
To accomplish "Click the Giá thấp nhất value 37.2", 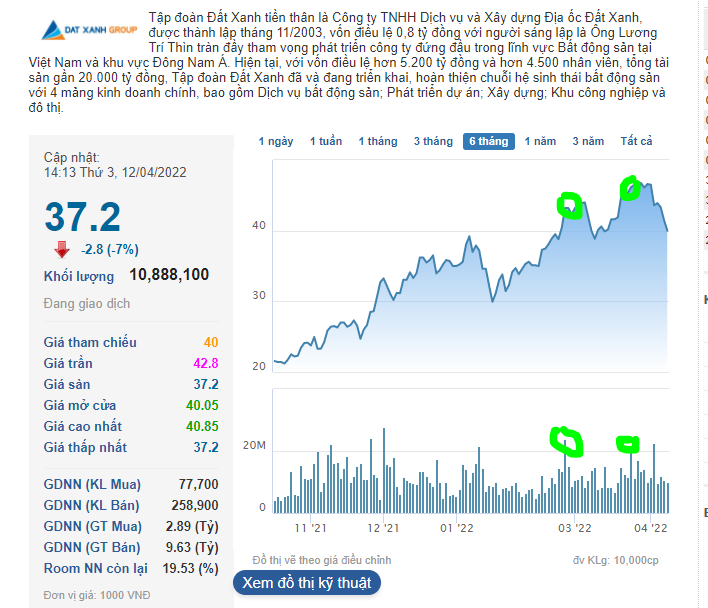I will [206, 447].
